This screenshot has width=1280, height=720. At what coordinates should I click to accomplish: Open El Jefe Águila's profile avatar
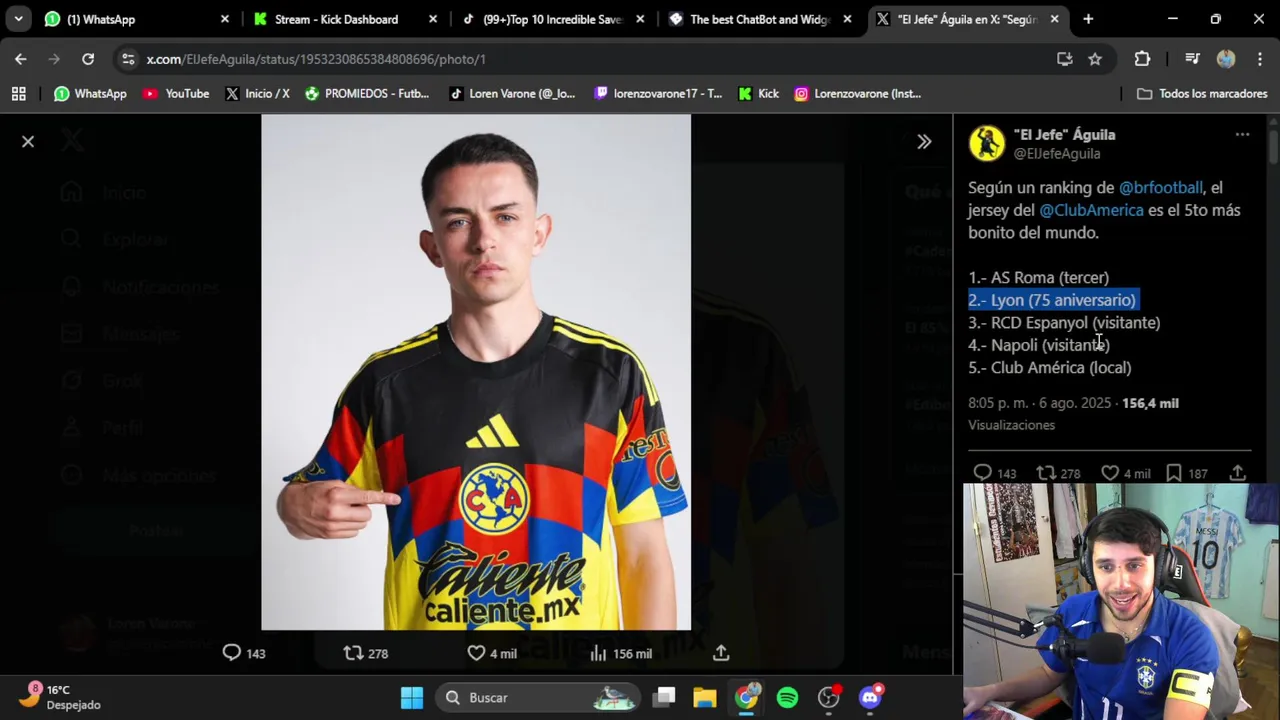986,143
